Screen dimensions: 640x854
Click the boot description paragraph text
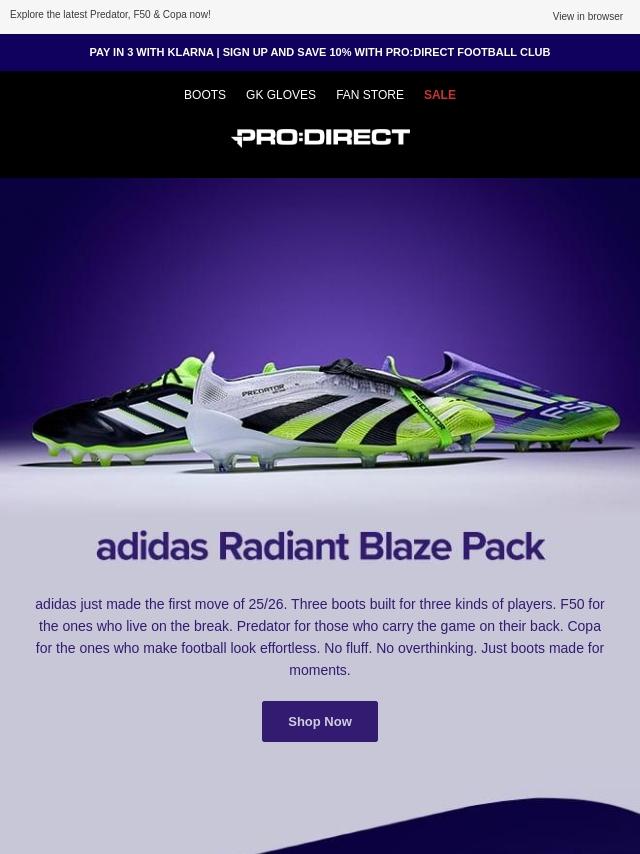320,637
